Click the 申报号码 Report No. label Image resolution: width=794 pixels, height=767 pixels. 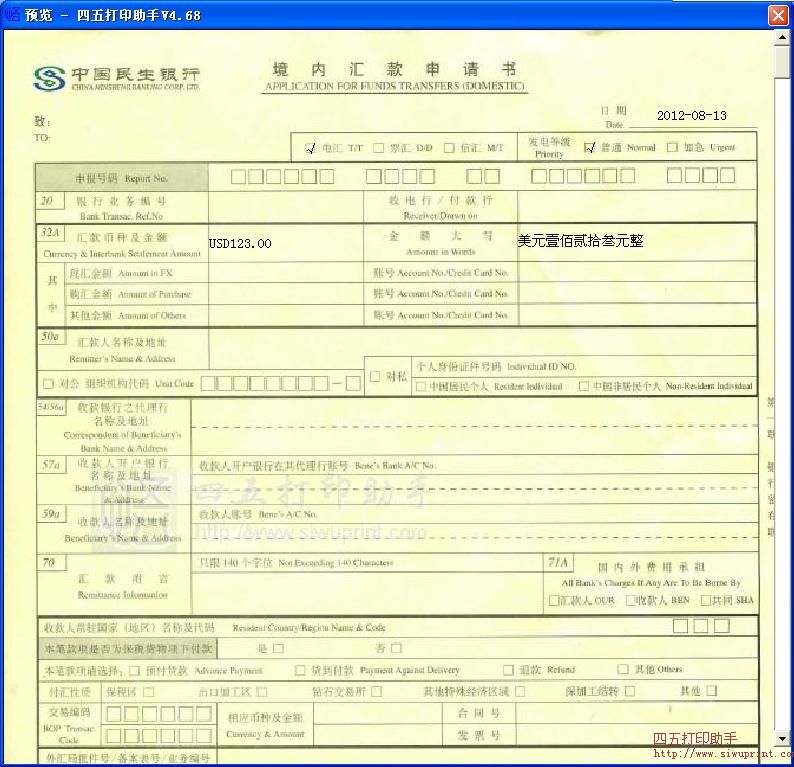pos(122,178)
